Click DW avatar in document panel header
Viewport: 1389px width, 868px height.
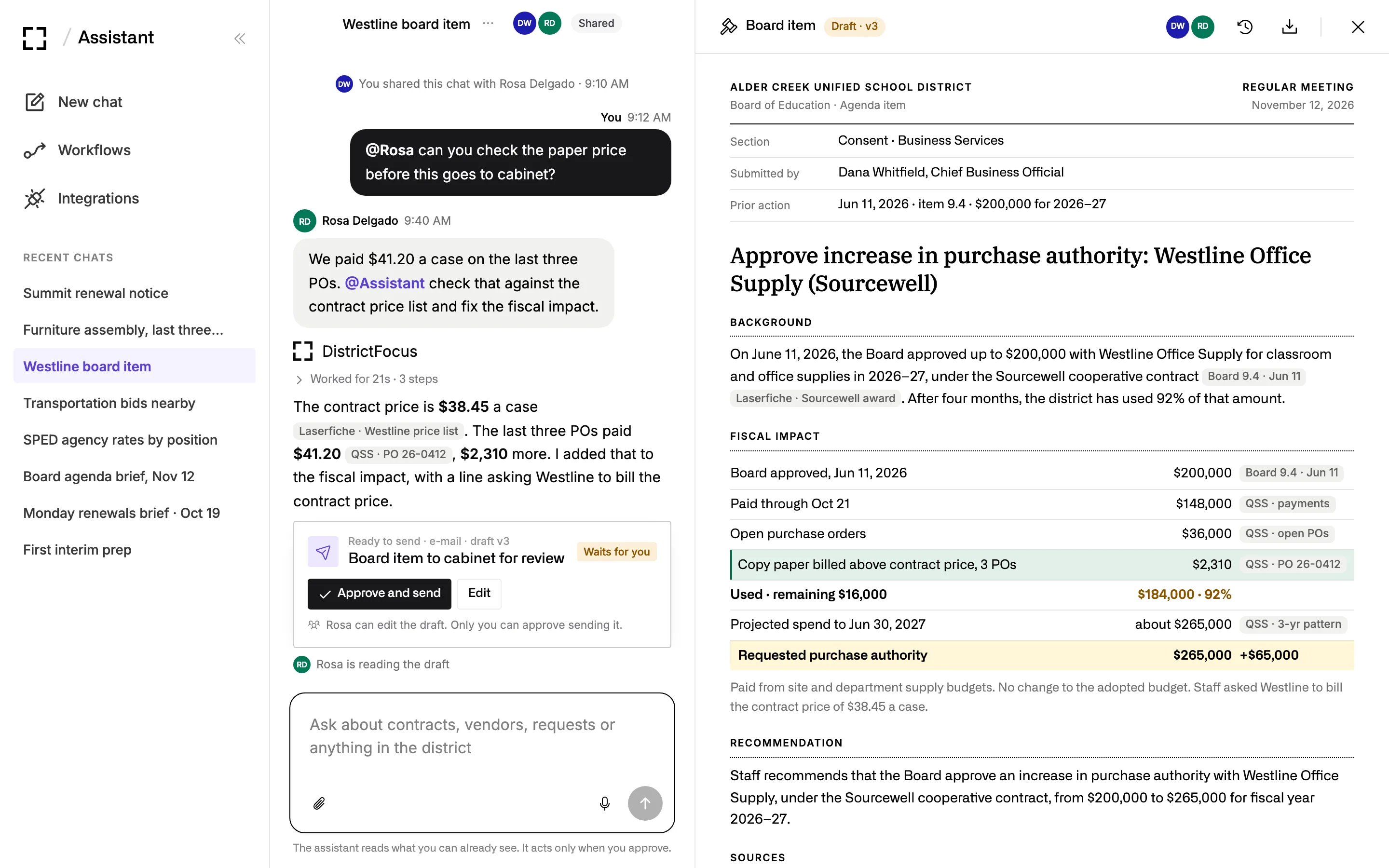click(1177, 27)
